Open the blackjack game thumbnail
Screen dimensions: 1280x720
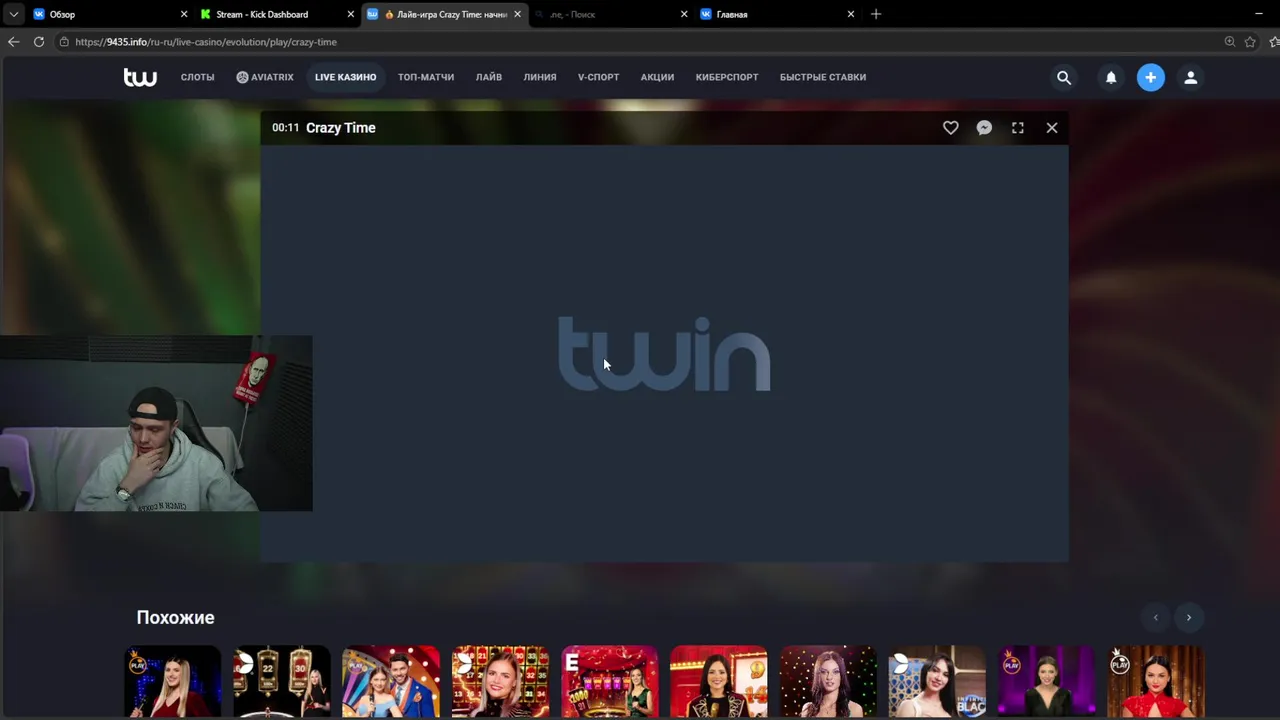coord(937,682)
